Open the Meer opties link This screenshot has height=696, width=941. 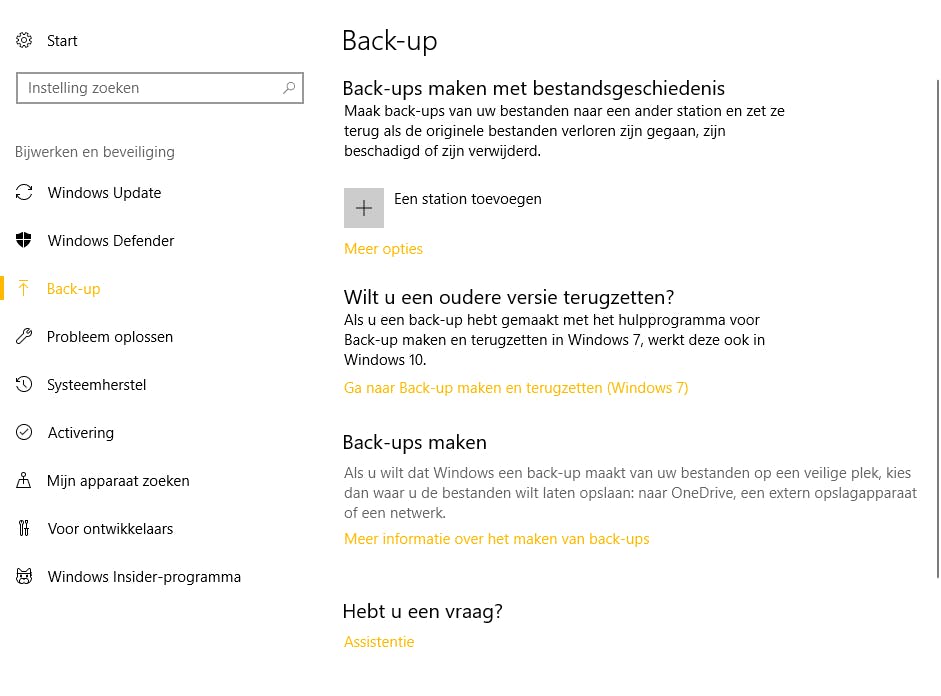[x=383, y=249]
